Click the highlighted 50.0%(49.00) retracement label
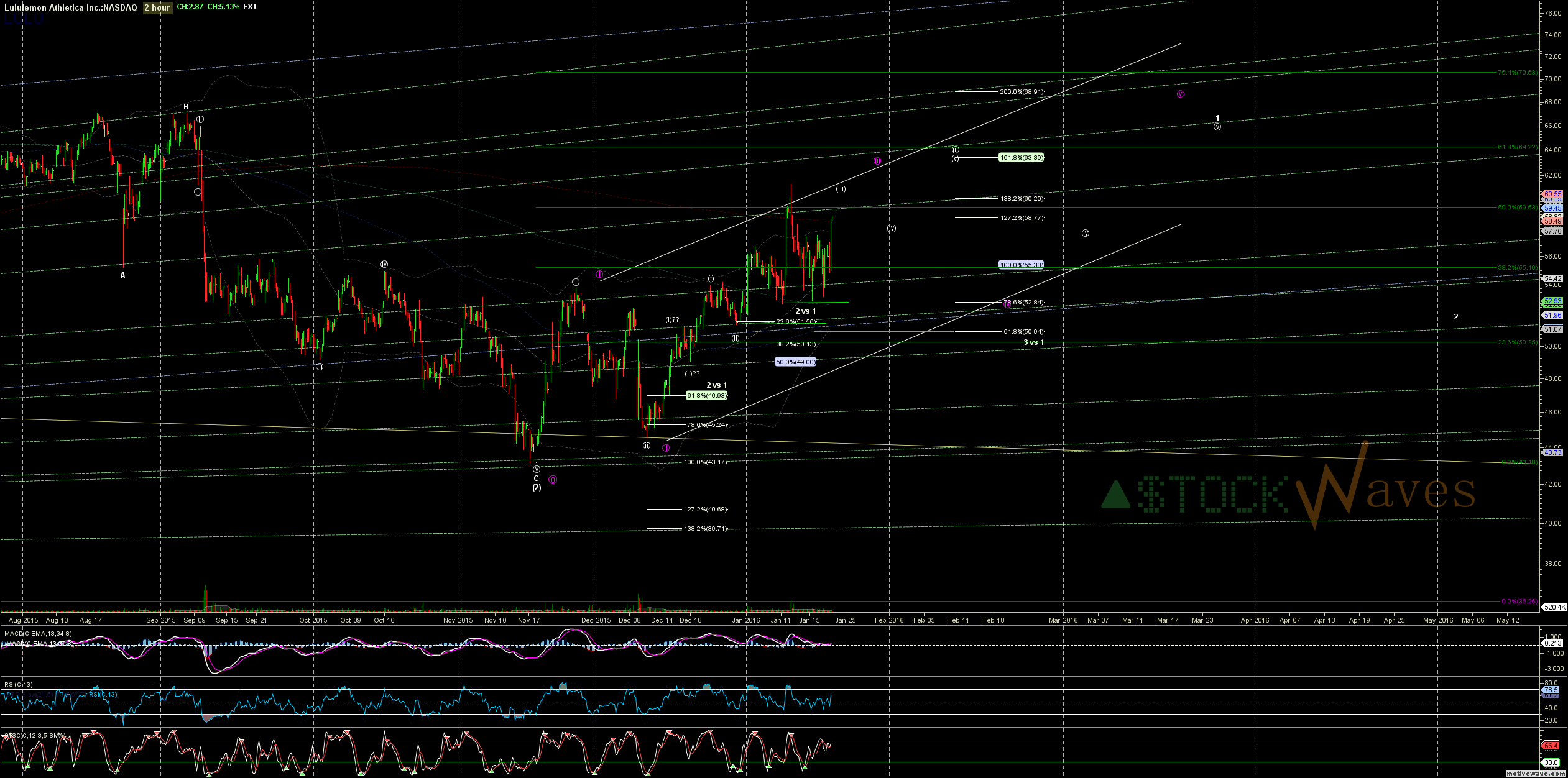1568x778 pixels. 795,362
